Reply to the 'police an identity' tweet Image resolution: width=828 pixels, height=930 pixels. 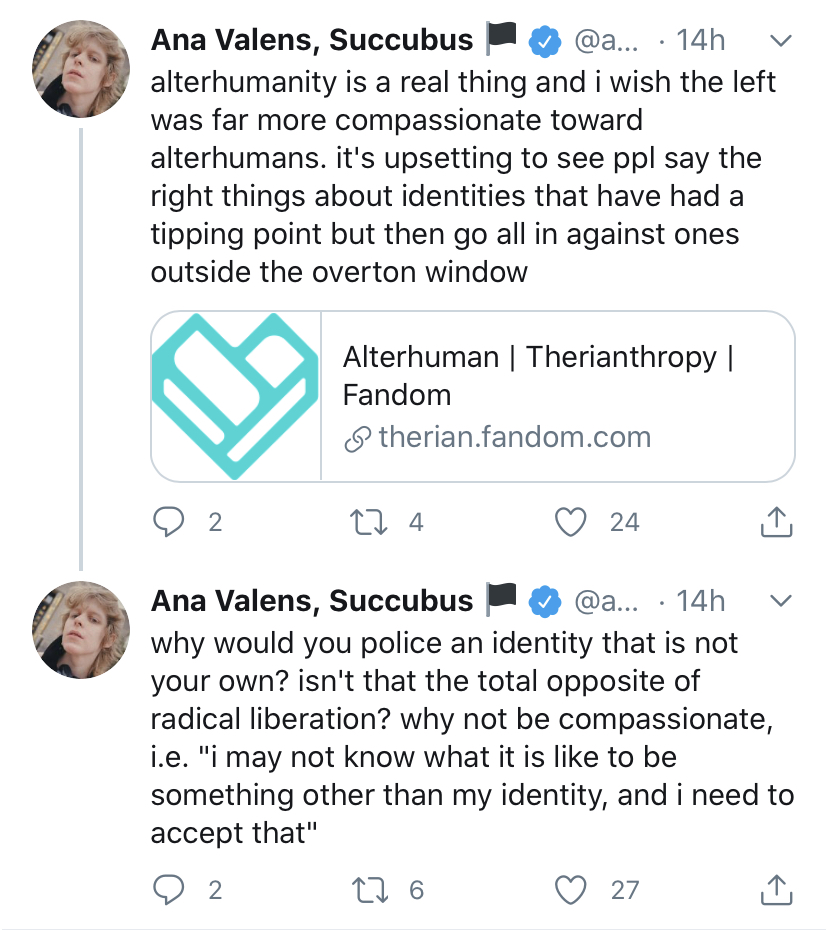click(x=171, y=889)
